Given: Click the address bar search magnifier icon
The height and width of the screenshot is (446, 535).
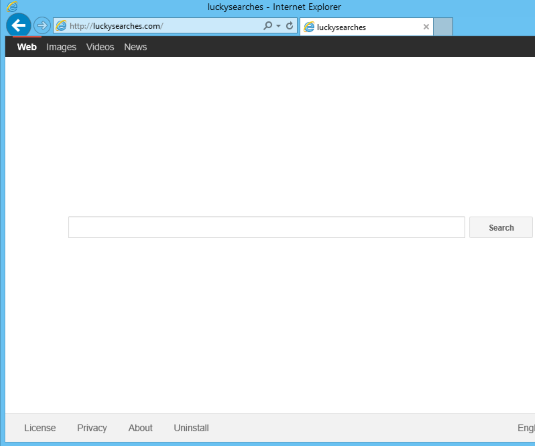Looking at the screenshot, I should click(x=268, y=26).
